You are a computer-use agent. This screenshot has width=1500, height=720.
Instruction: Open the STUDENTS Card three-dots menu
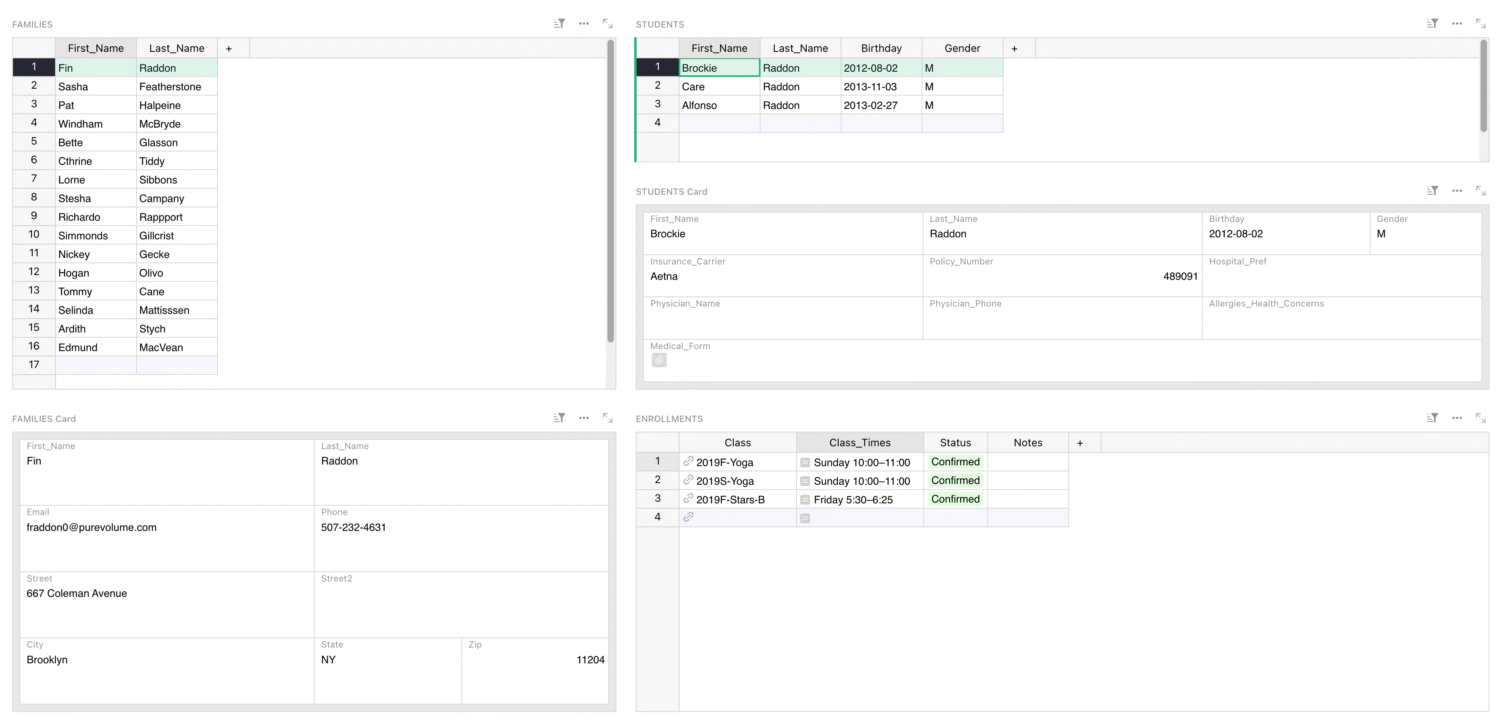1457,190
